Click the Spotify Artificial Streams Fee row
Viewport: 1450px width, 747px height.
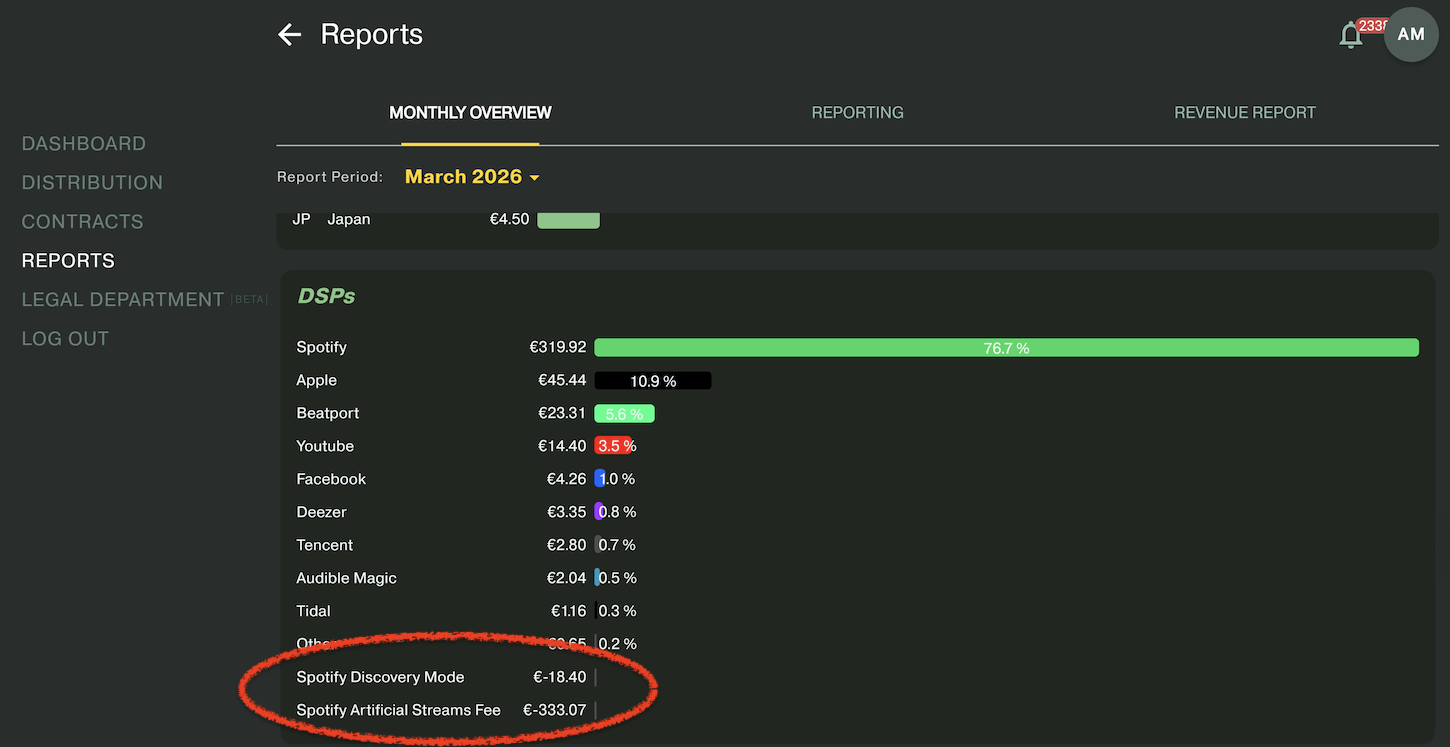(x=398, y=711)
